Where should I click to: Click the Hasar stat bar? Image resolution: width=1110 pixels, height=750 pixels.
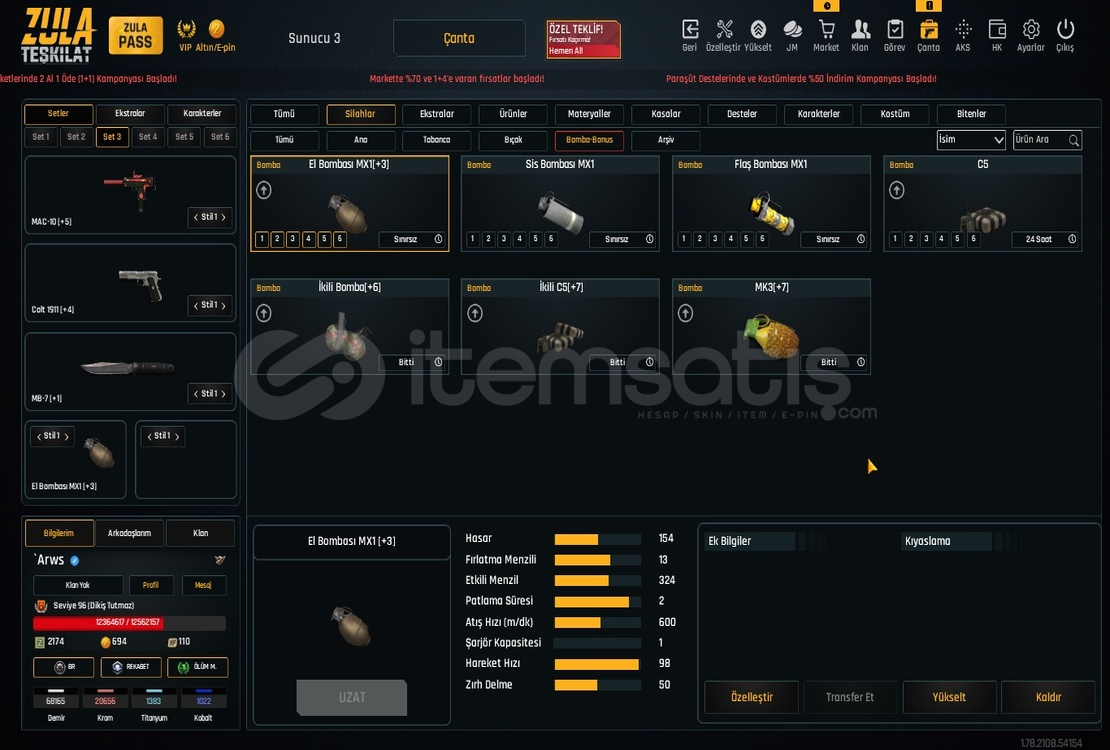(597, 540)
